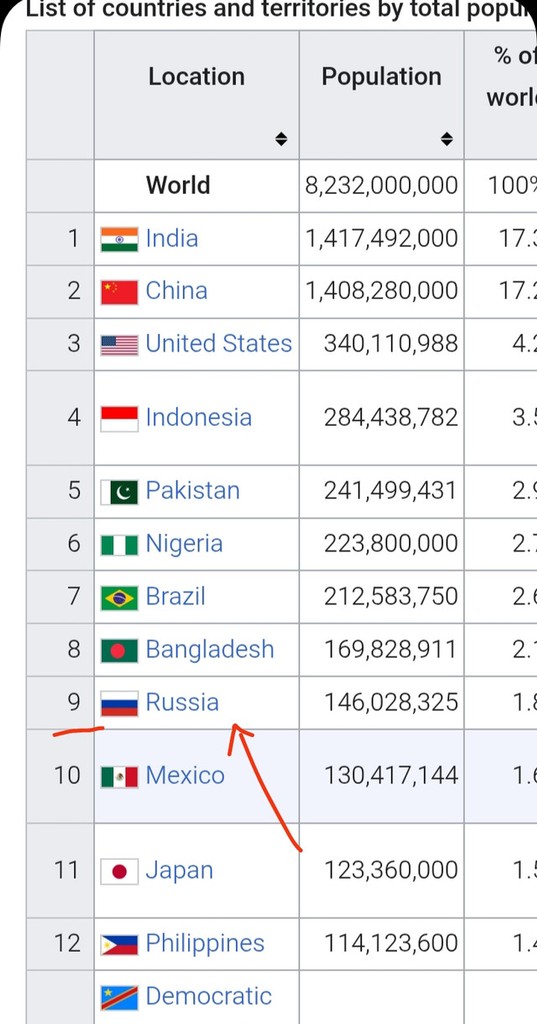Viewport: 537px width, 1024px height.
Task: Select the World population value cell
Action: (x=382, y=185)
